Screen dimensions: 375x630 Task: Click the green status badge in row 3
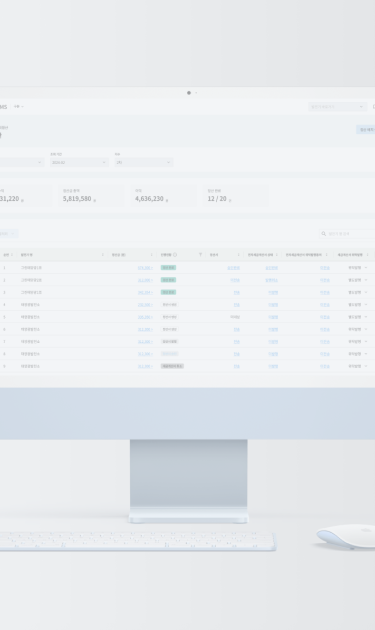pos(168,292)
